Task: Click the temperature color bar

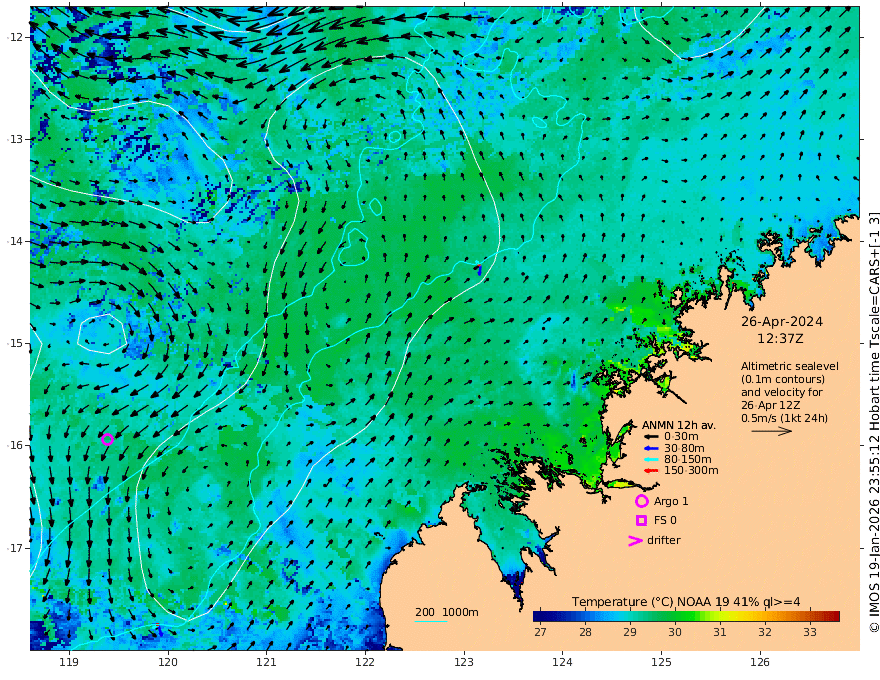Action: (686, 617)
